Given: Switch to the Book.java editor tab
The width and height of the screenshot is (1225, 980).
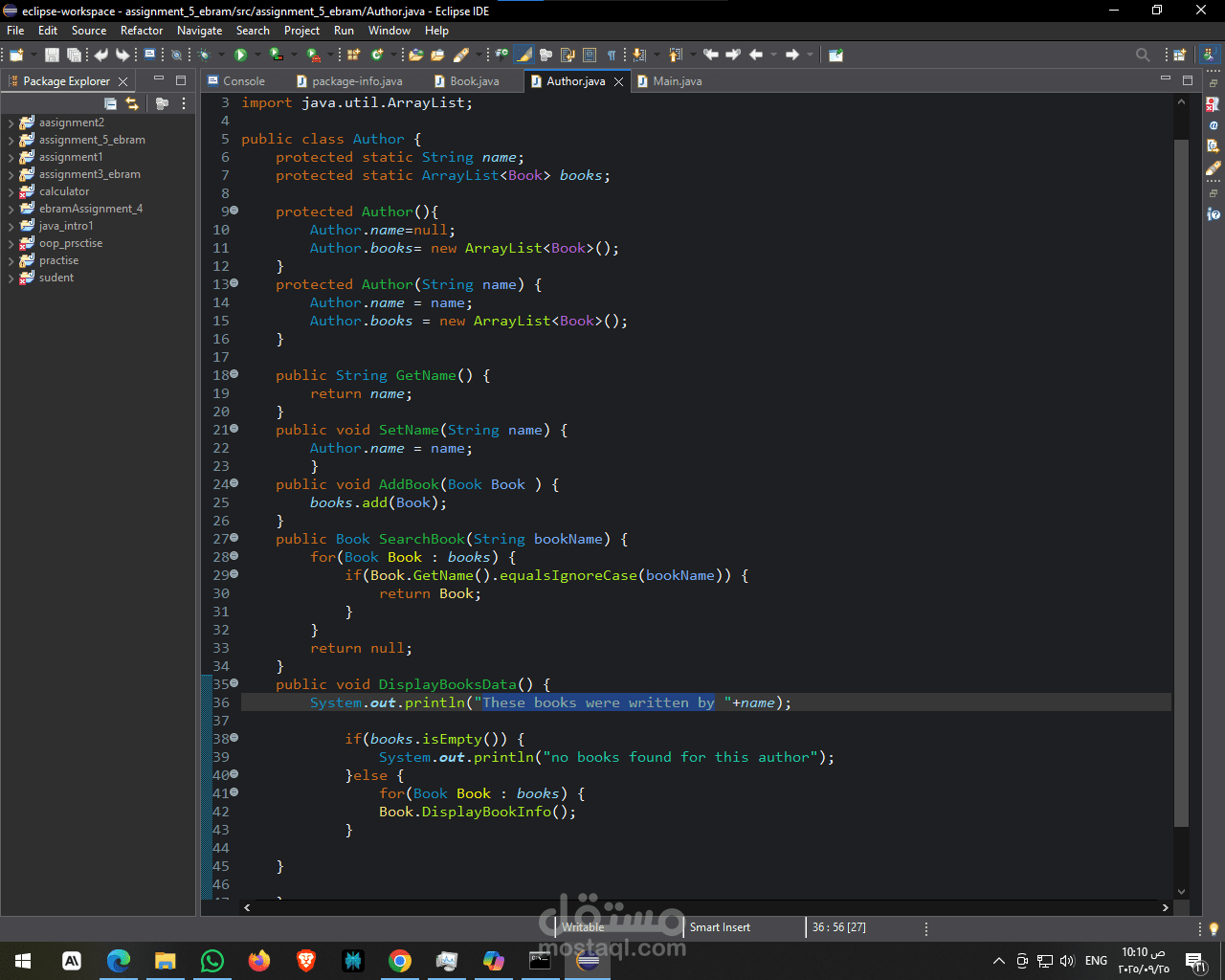Looking at the screenshot, I should coord(474,81).
